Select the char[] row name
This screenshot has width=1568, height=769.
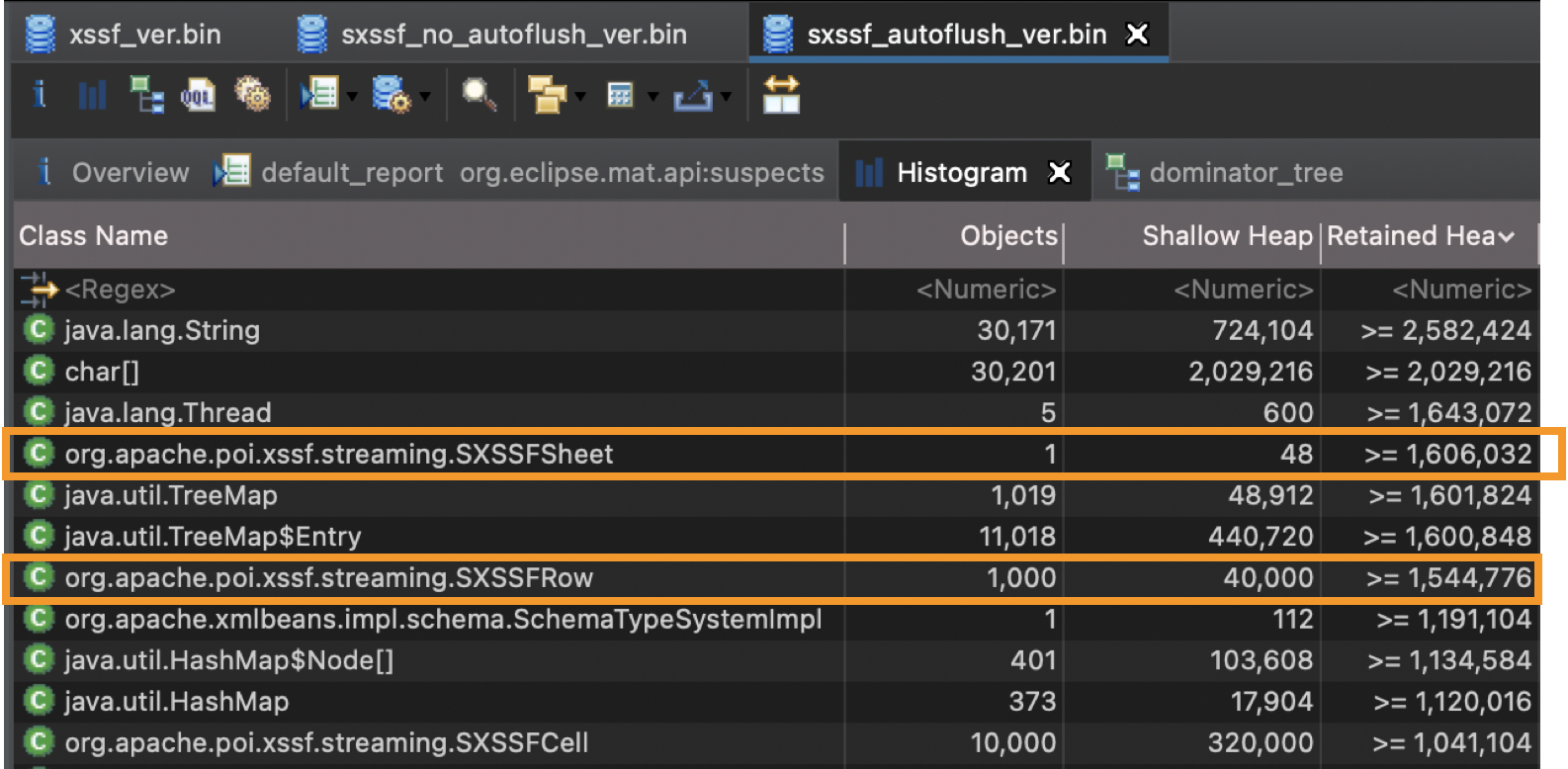(102, 372)
